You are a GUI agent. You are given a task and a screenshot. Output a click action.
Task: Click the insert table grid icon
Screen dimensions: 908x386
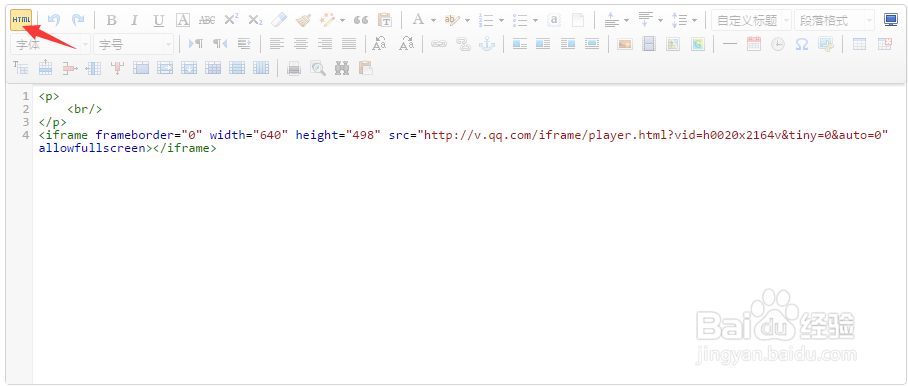pyautogui.click(x=859, y=44)
